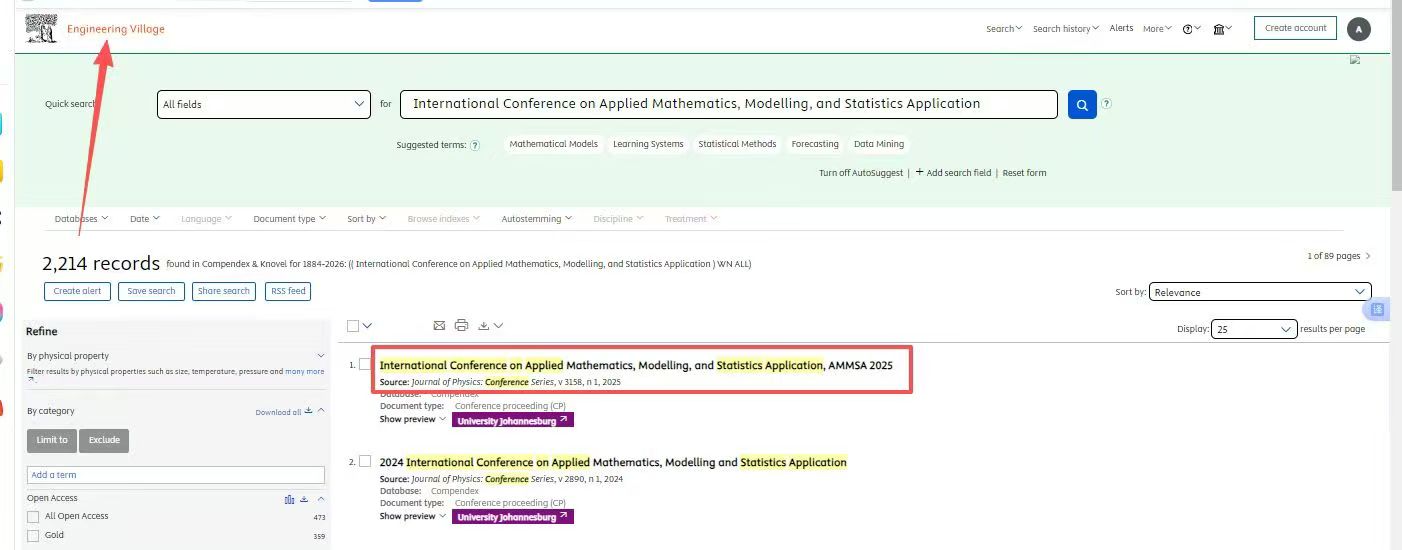Check the box for result 1

pos(365,364)
